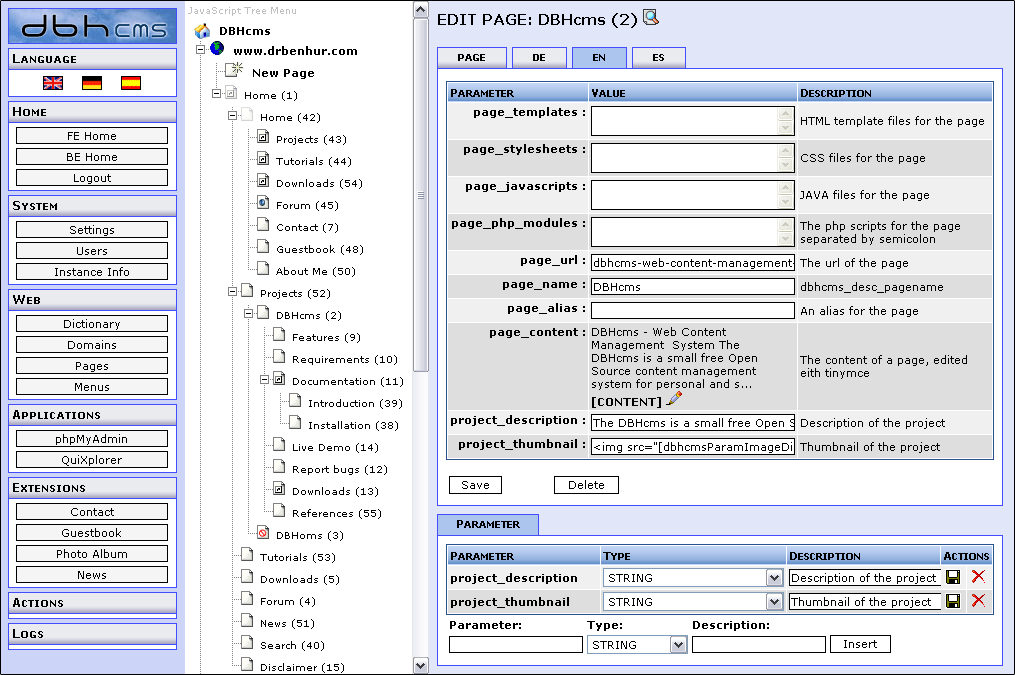The height and width of the screenshot is (675, 1015).
Task: Open the Dictionary section
Action: pos(92,324)
